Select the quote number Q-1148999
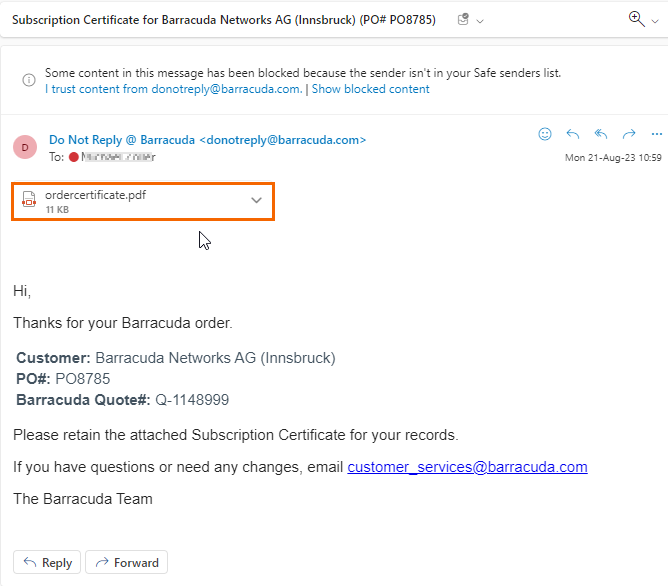This screenshot has width=668, height=586. pyautogui.click(x=192, y=400)
